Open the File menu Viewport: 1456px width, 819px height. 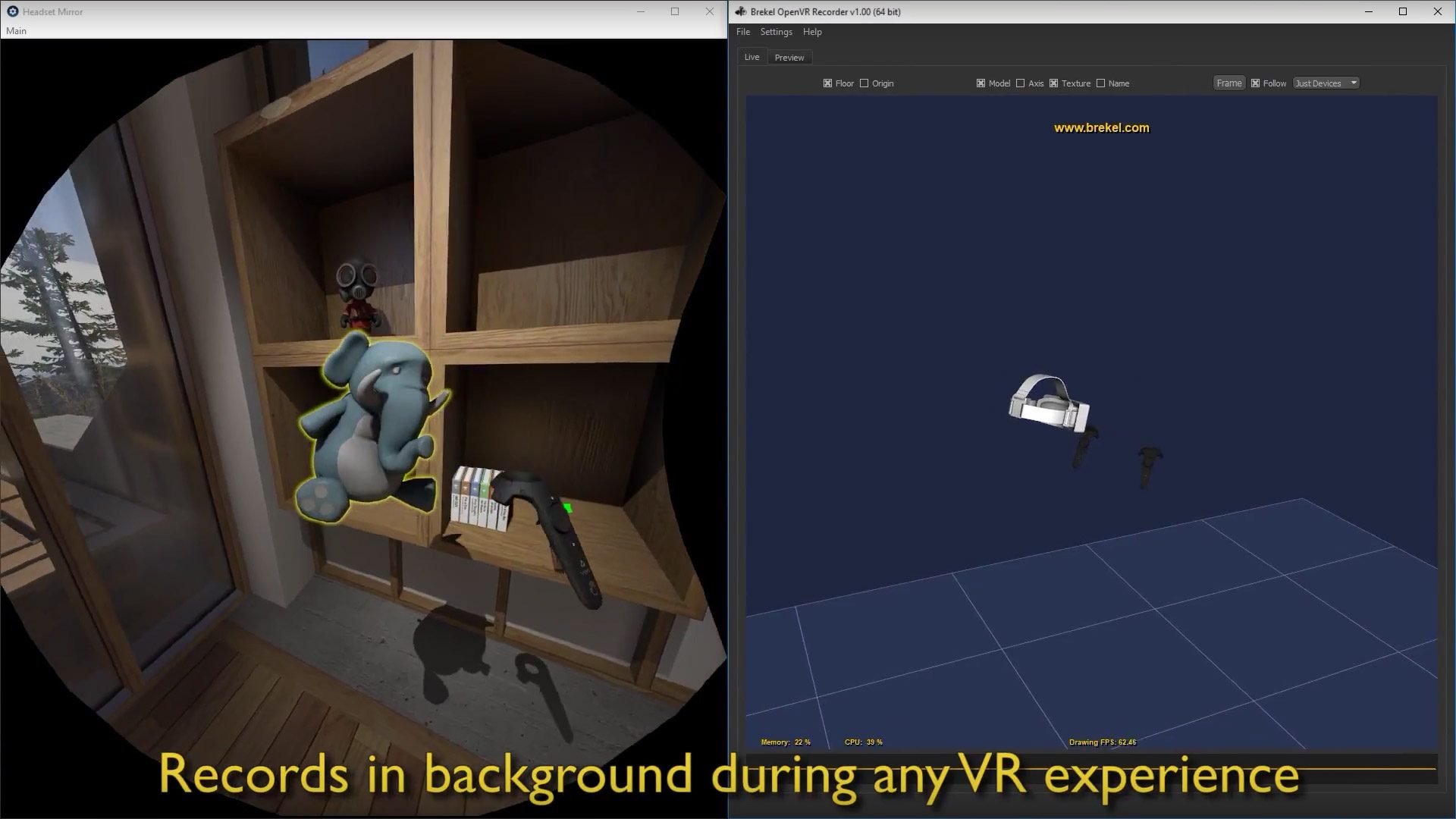[742, 32]
